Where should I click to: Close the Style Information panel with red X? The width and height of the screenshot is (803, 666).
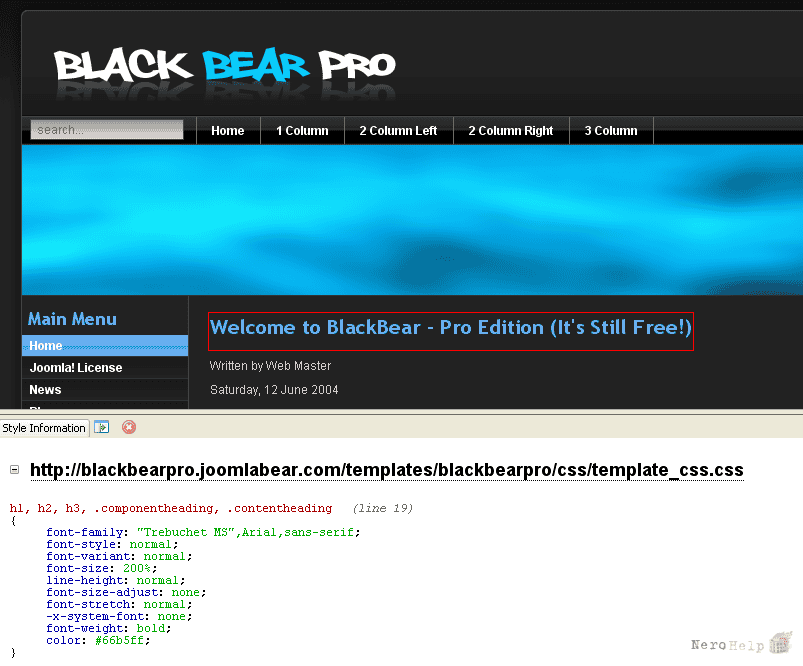pos(129,427)
